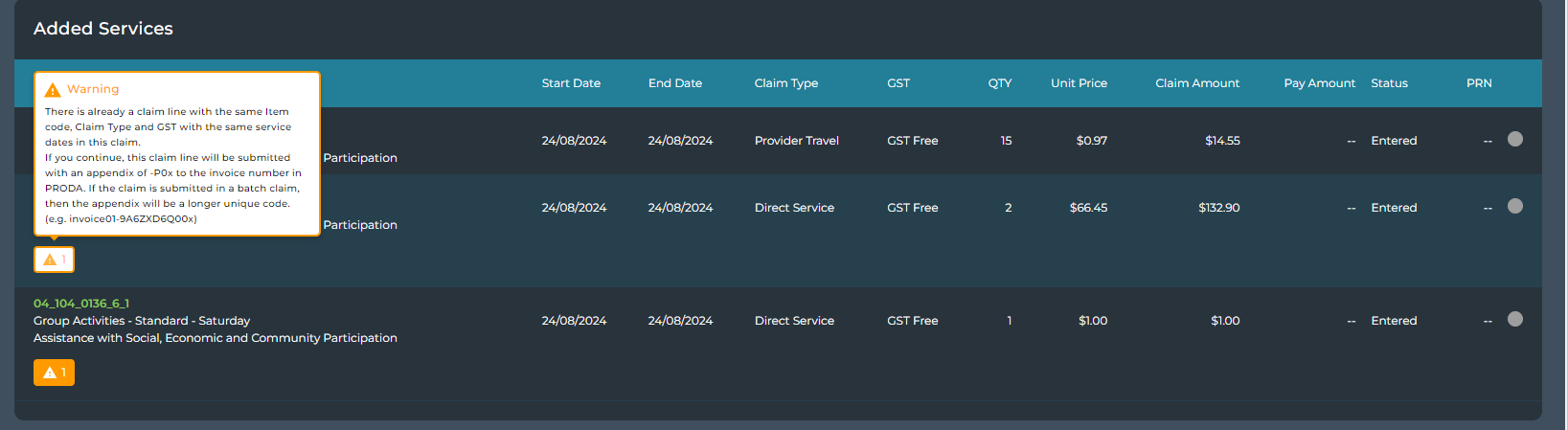Image resolution: width=1568 pixels, height=430 pixels.
Task: Click the Status column header
Action: 1389,83
